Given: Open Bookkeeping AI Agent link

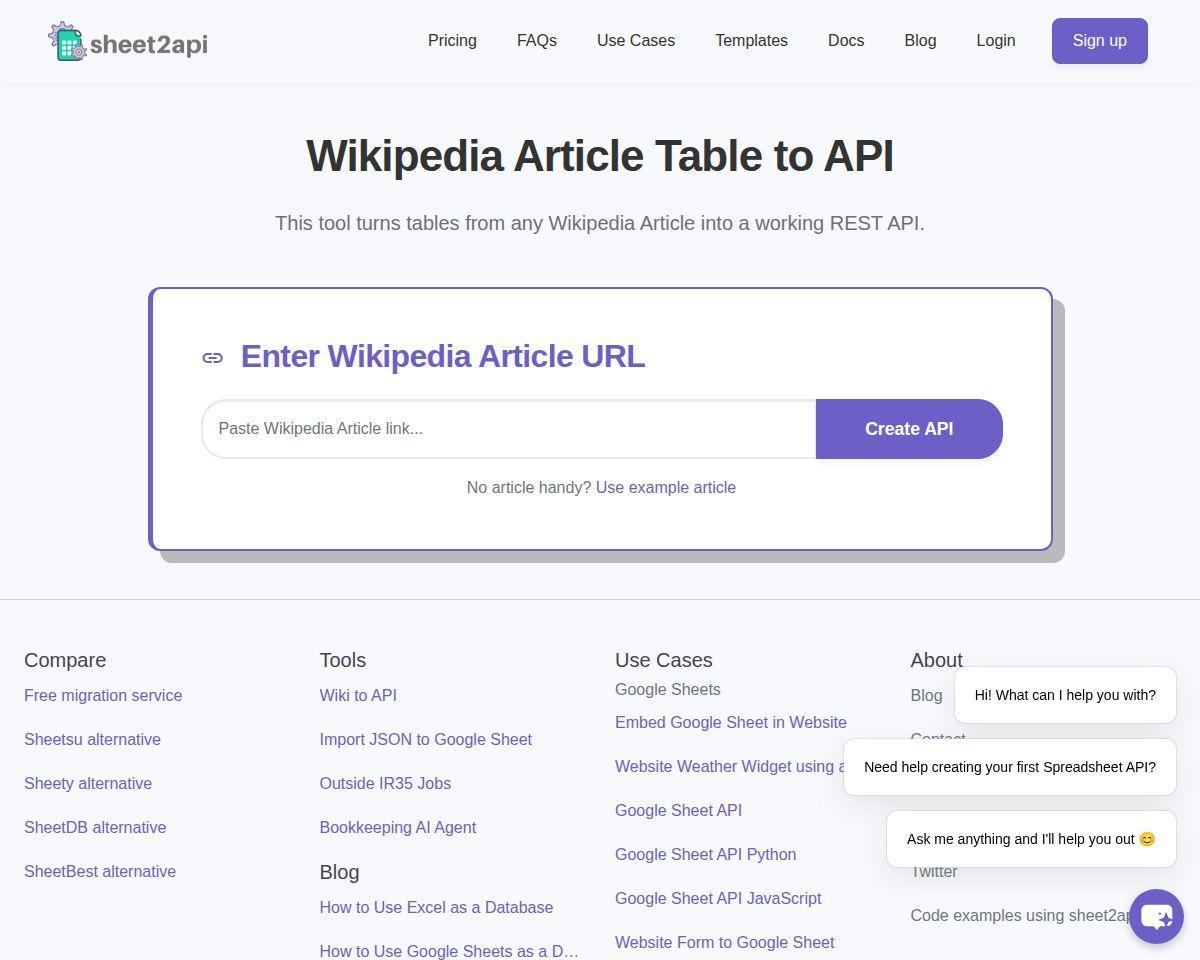Looking at the screenshot, I should pos(398,827).
